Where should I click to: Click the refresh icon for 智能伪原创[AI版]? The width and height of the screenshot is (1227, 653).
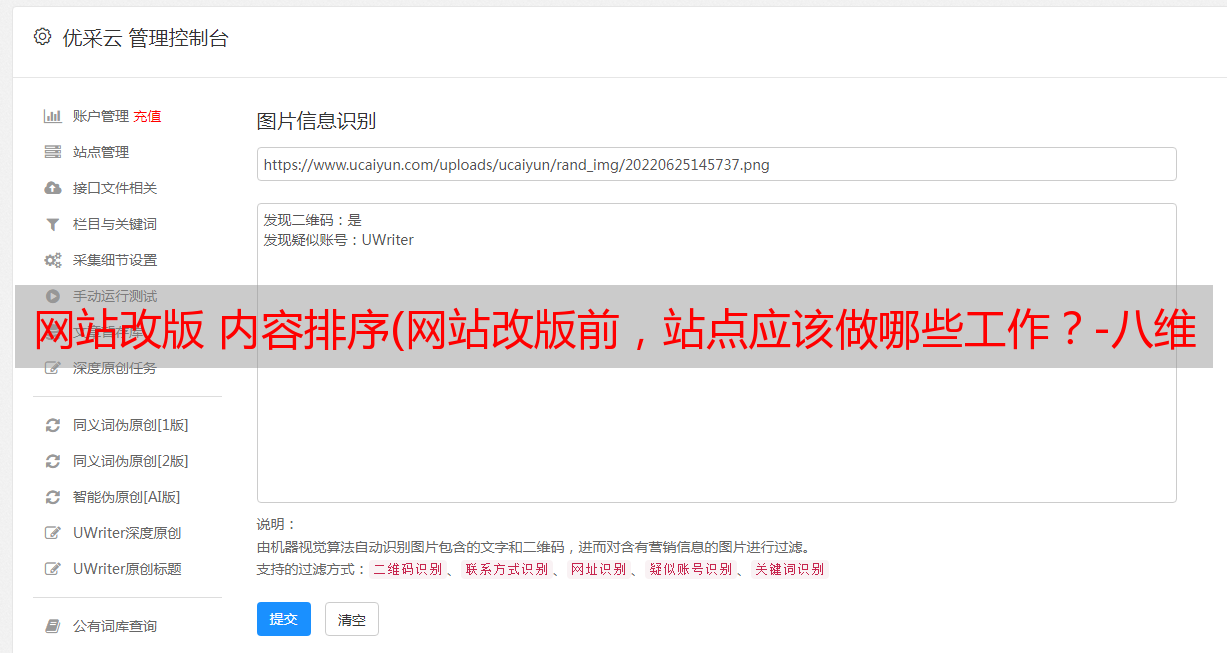pos(53,497)
